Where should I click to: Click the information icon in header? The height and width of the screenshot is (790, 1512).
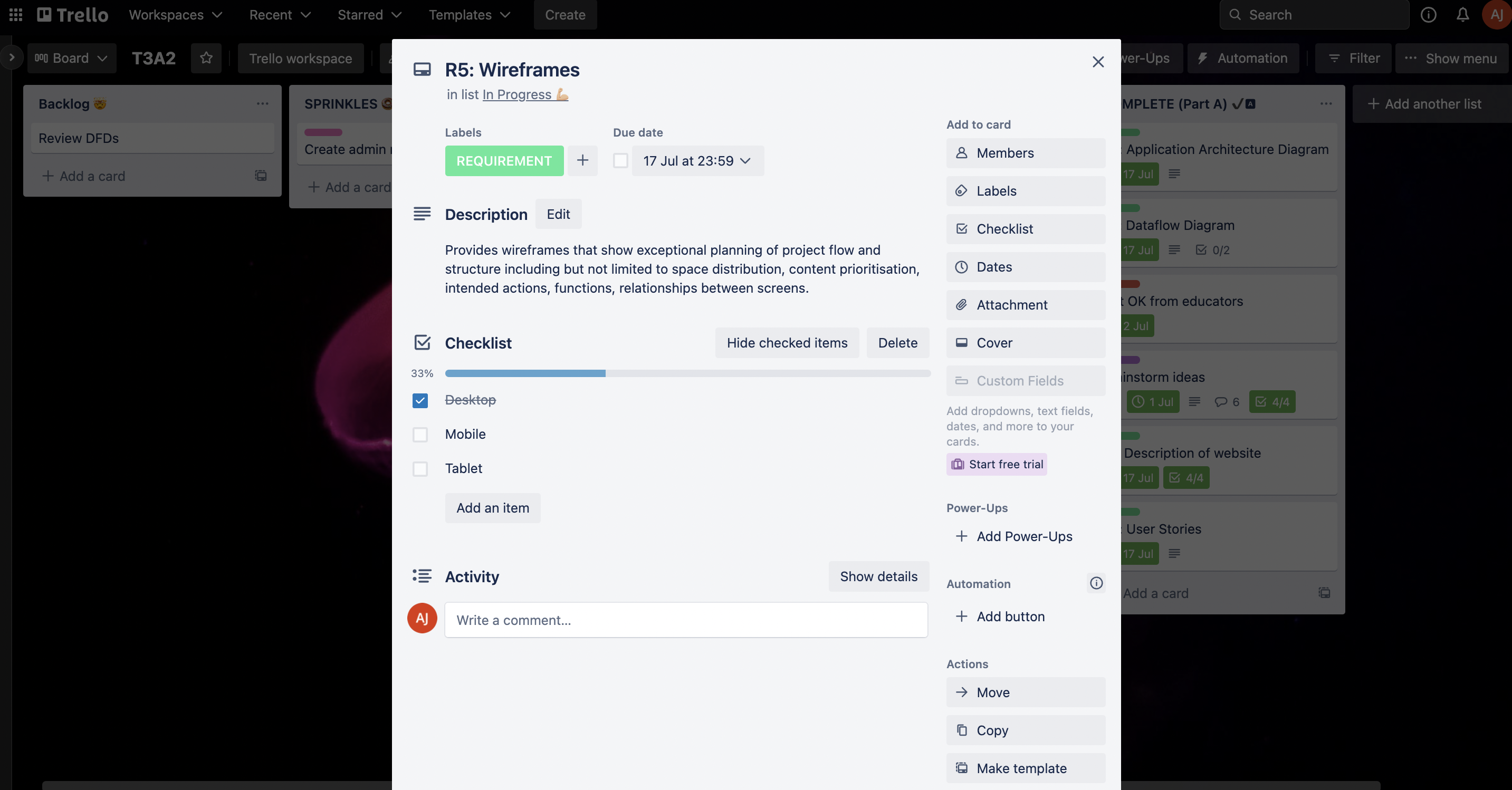[x=1428, y=15]
